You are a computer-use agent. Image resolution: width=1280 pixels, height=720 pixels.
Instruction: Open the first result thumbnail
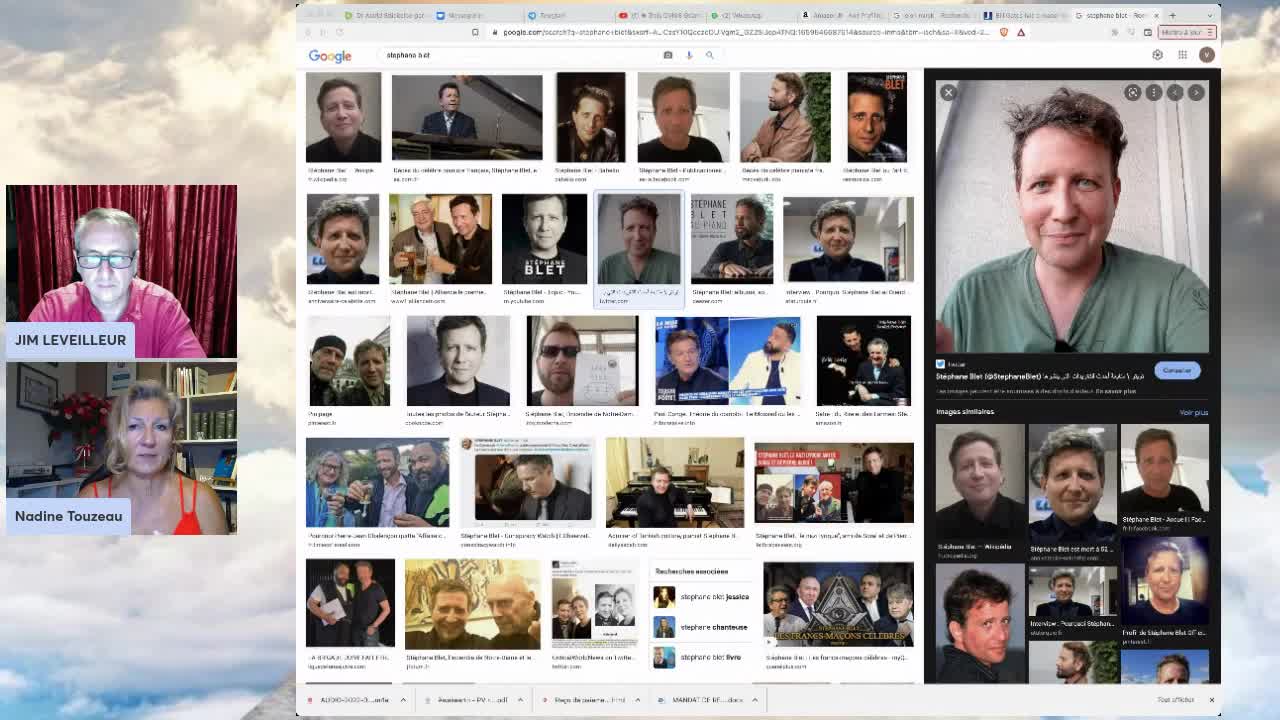point(343,117)
